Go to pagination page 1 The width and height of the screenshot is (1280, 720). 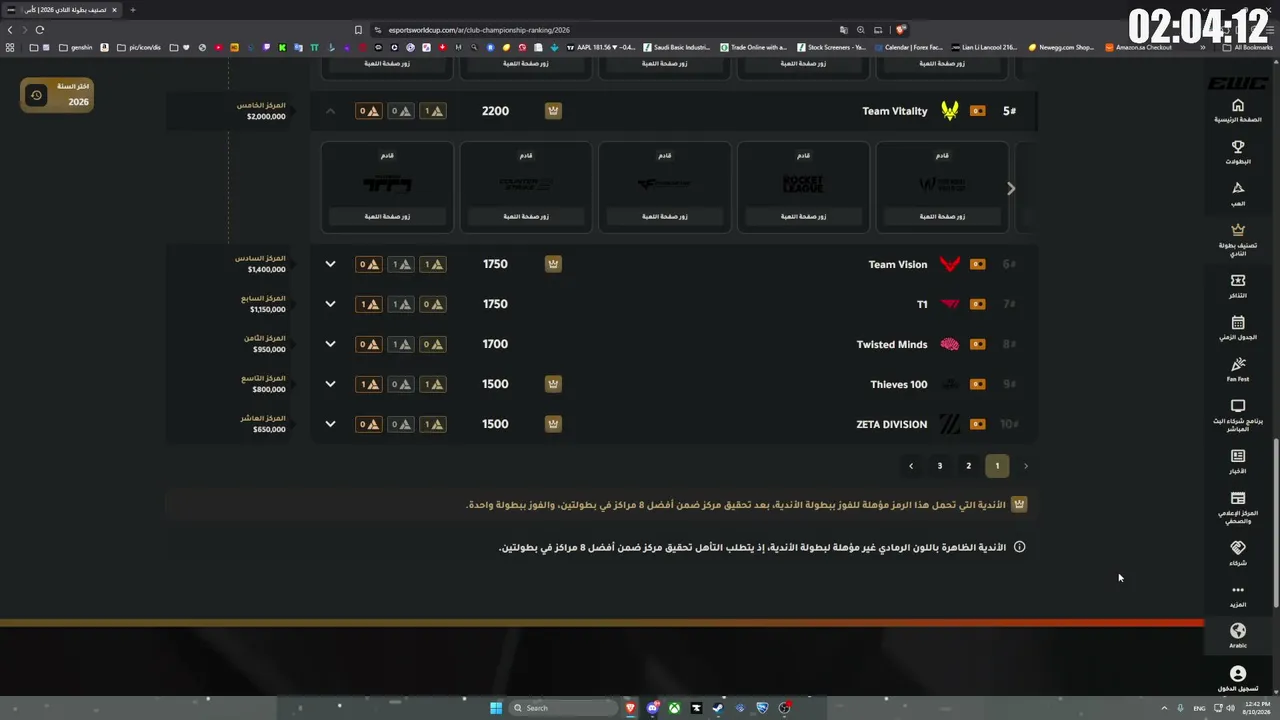tap(997, 466)
